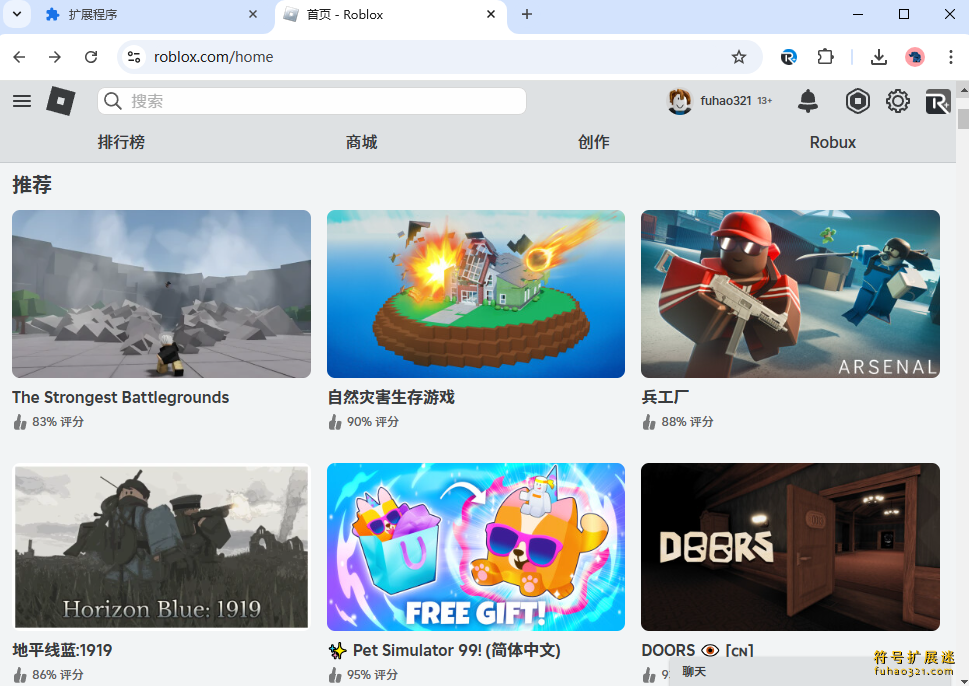Screen dimensions: 969x686
Task: Open the blue R extension in the browser toolbar
Action: (789, 57)
